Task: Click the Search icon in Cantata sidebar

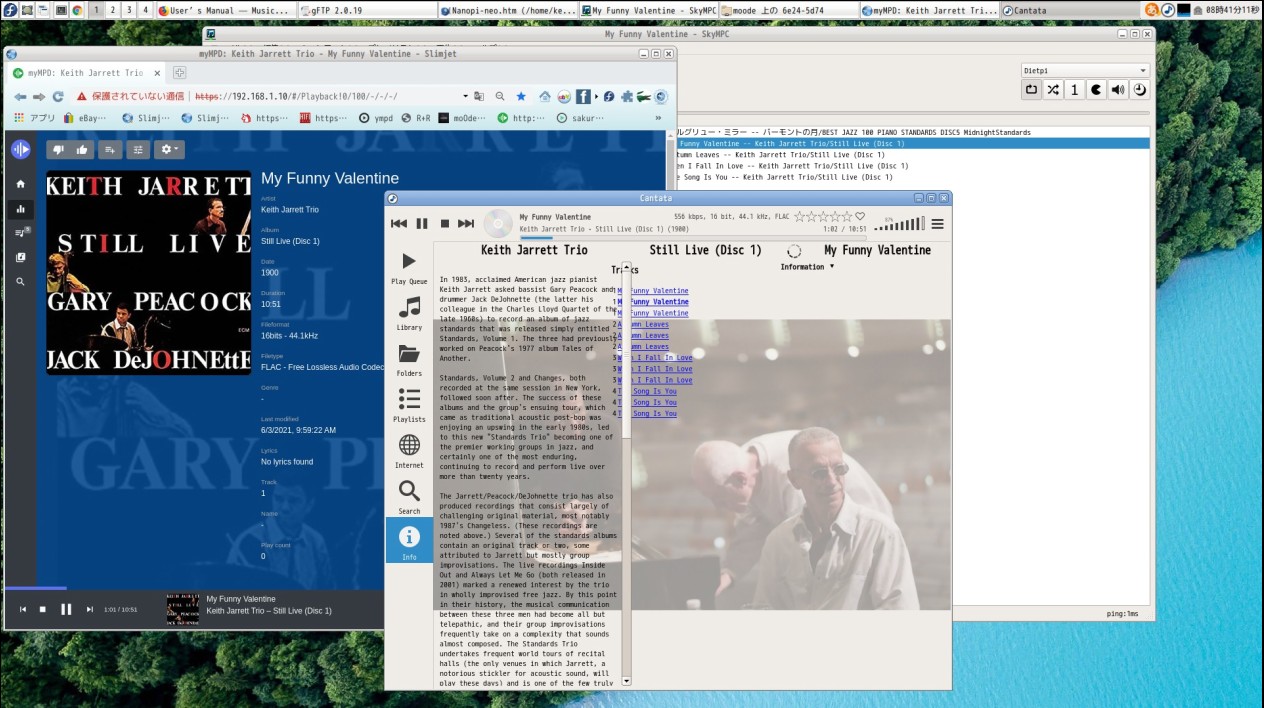Action: coord(409,496)
